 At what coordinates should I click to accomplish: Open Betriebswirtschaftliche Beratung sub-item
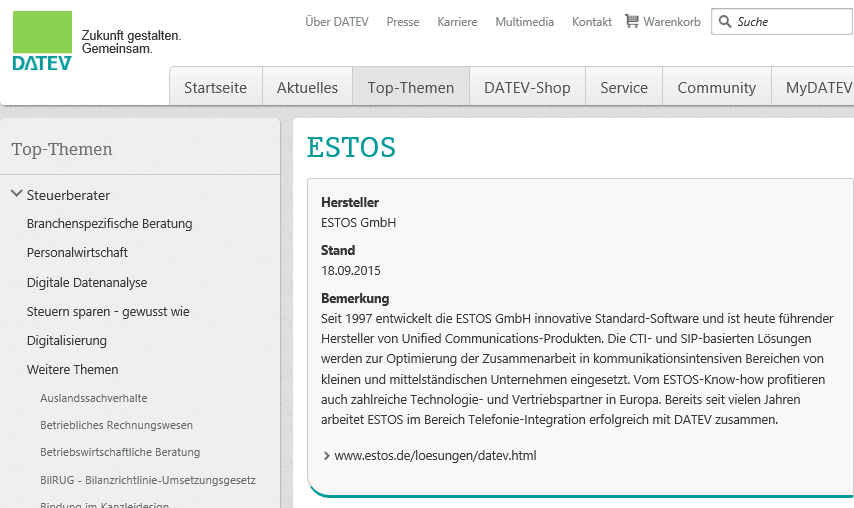click(120, 452)
